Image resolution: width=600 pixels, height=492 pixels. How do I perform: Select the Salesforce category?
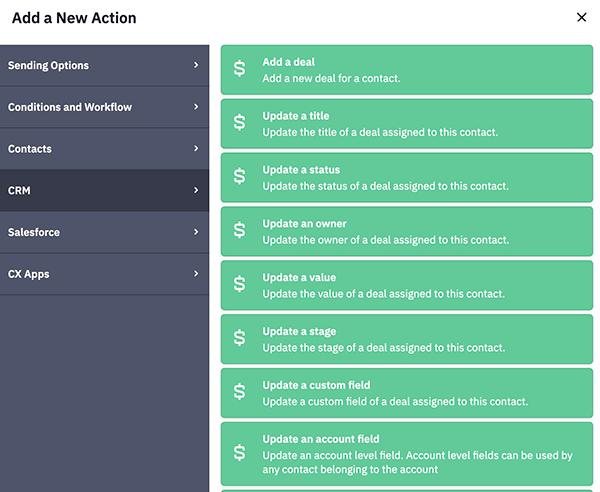point(104,232)
